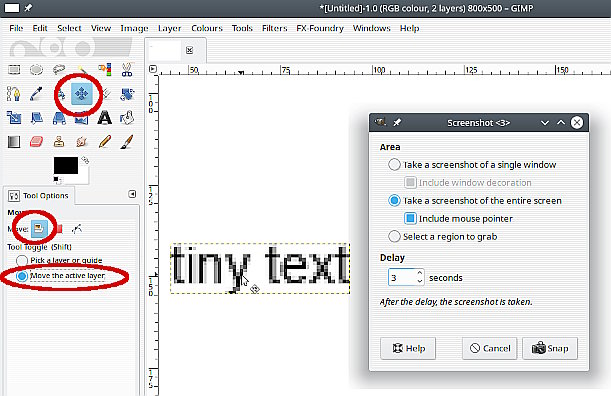Select the Fuzzy Select magic wand tool
This screenshot has width=611, height=396.
(82, 69)
